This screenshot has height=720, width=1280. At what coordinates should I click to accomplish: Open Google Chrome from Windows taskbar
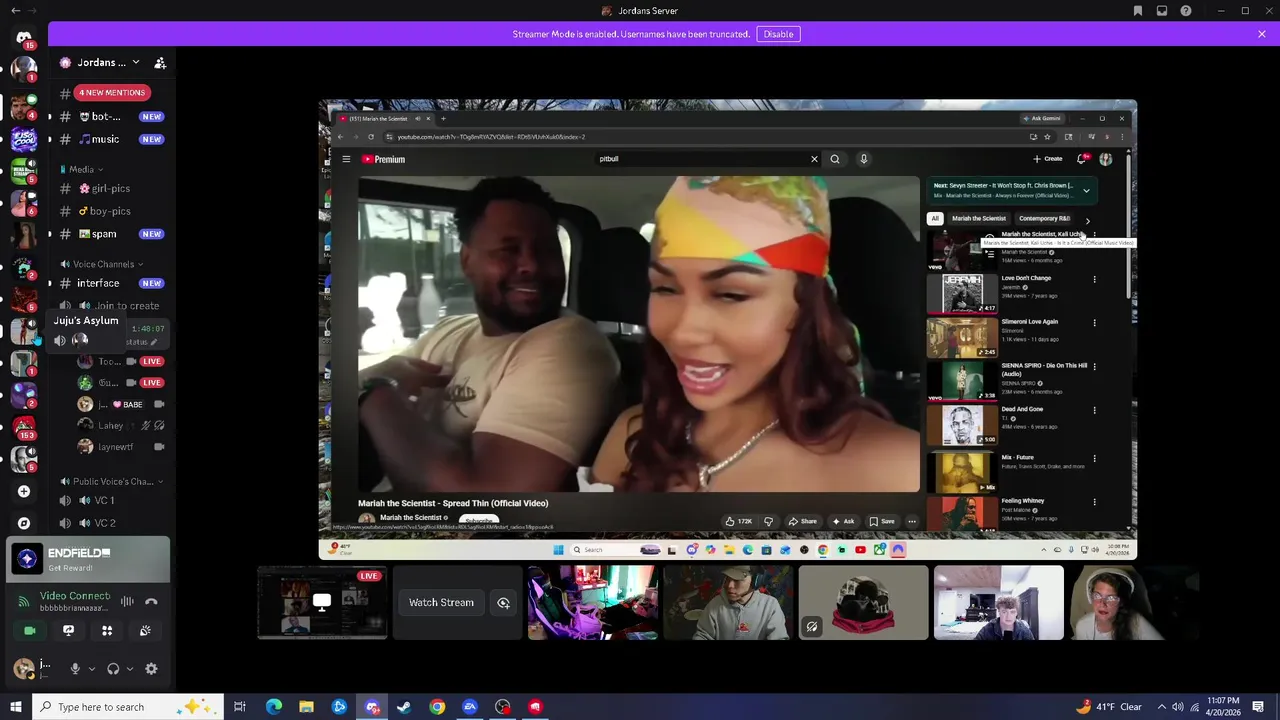pos(437,707)
